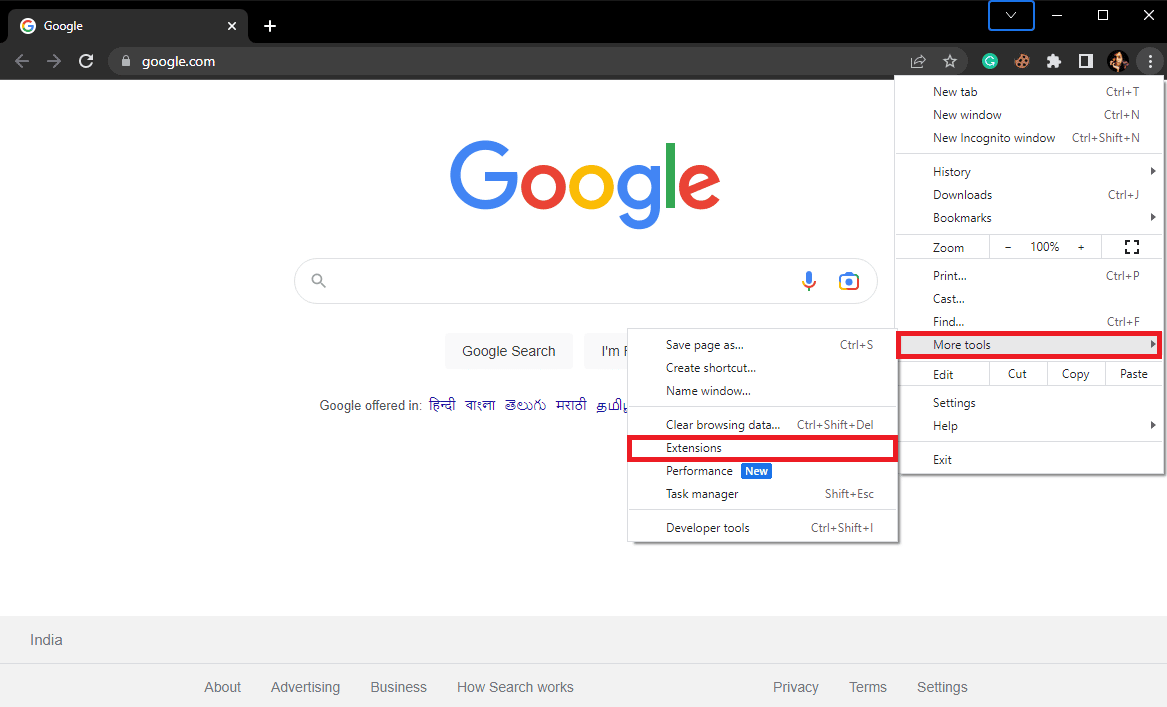1167x707 pixels.
Task: Open the Grammarly extension icon
Action: pos(990,61)
